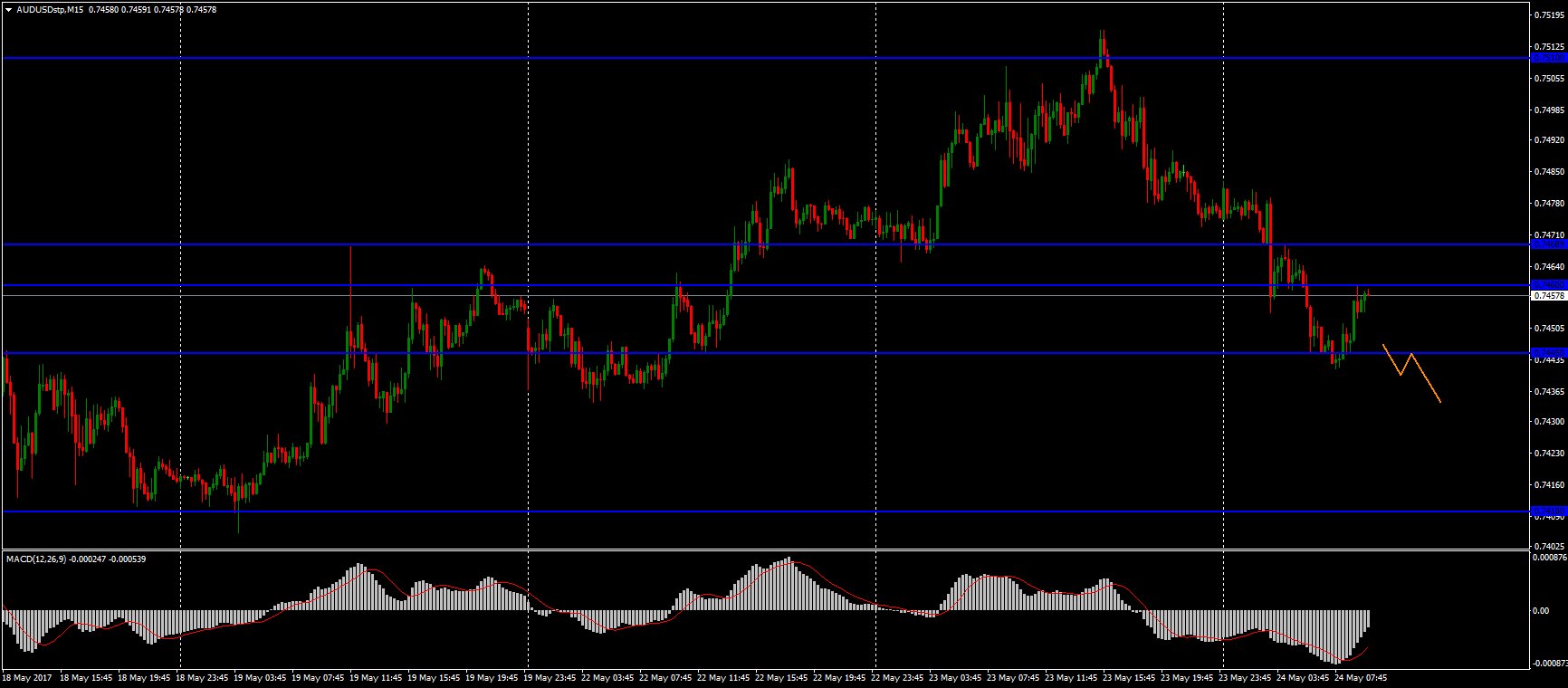Select the 0.74450 horizontal line price tag
This screenshot has width=1568, height=688.
1548,352
